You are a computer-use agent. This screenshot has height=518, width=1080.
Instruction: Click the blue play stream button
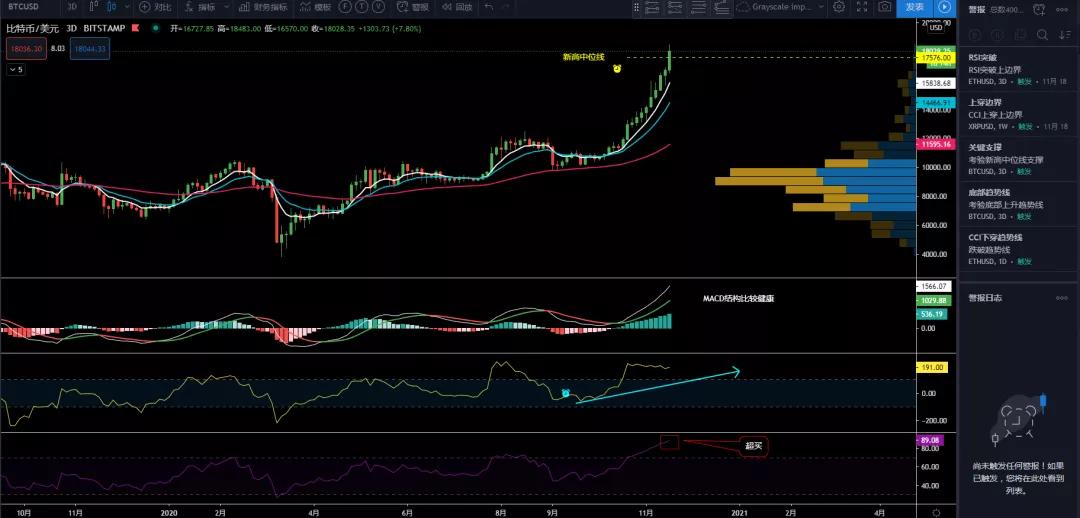pos(944,7)
